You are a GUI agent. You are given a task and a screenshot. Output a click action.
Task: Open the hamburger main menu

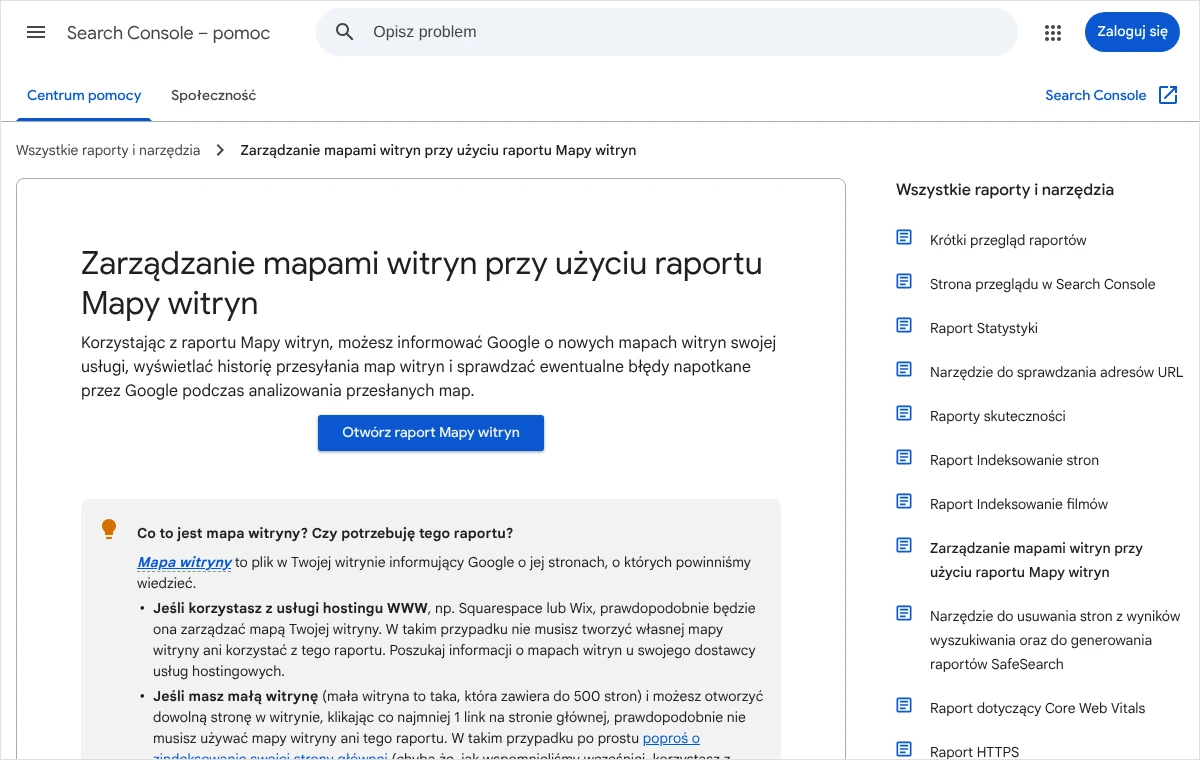pyautogui.click(x=36, y=32)
